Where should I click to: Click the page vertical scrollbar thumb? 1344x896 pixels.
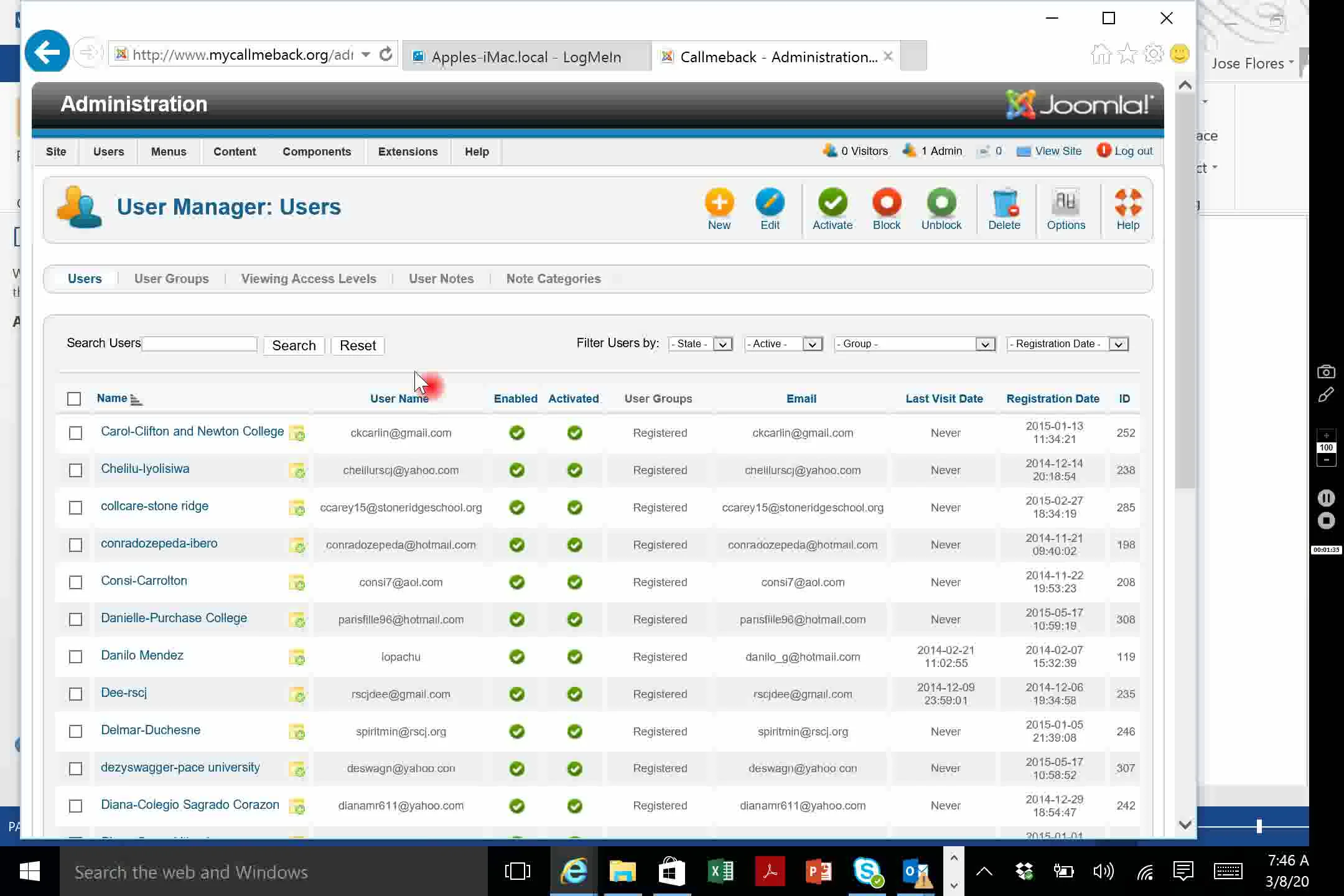1185,292
